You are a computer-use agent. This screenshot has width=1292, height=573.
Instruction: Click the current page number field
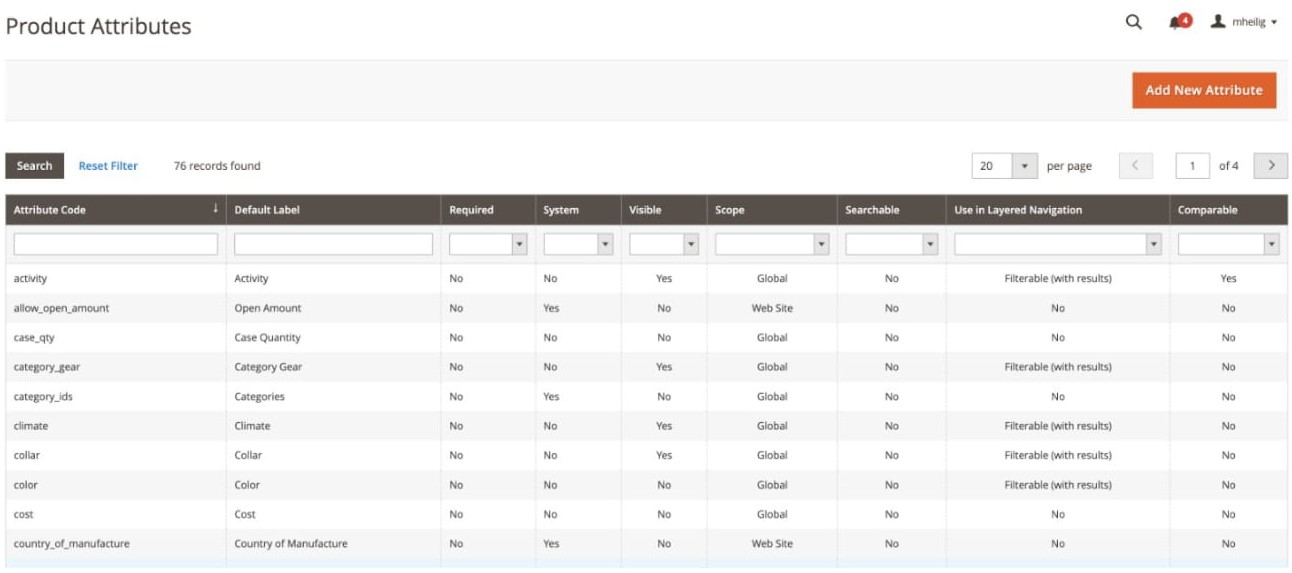tap(1192, 166)
